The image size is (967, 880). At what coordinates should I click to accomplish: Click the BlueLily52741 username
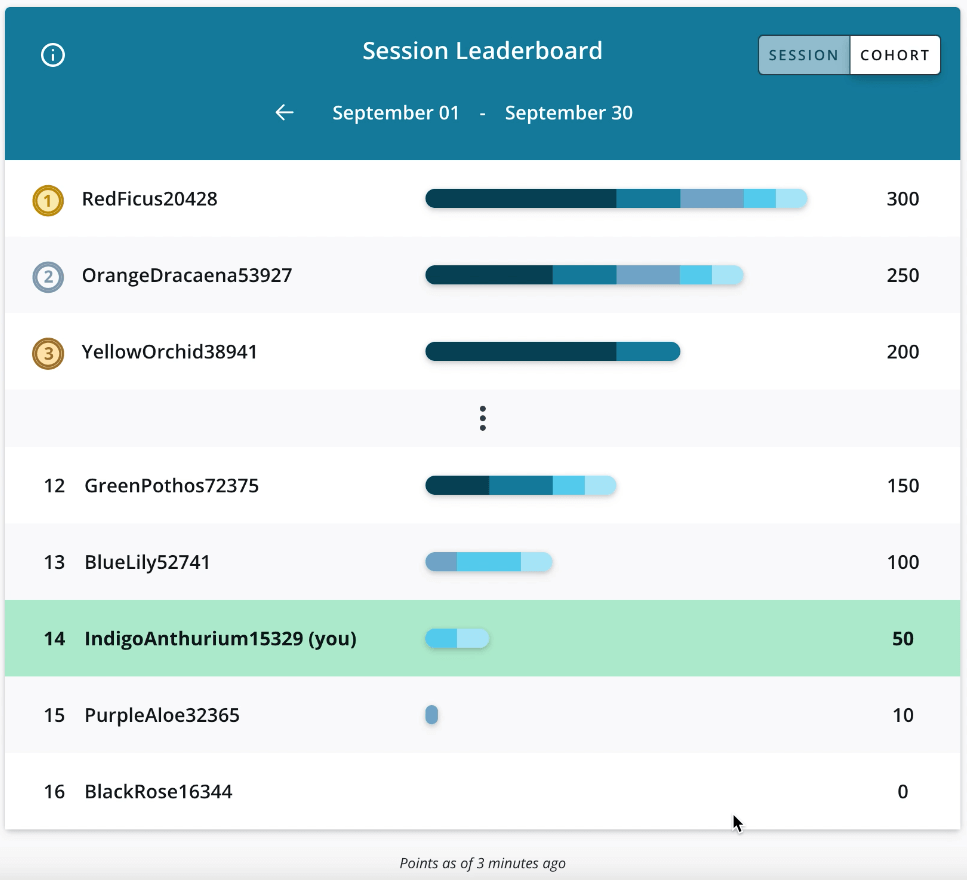pyautogui.click(x=147, y=562)
